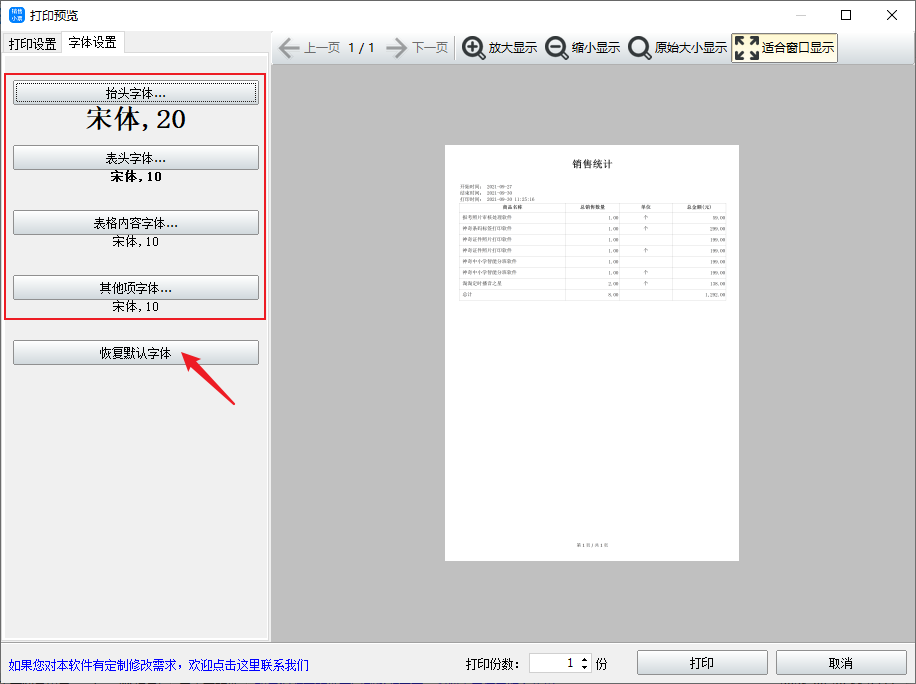
Task: Select the 字体设置 tab
Action: 92,43
